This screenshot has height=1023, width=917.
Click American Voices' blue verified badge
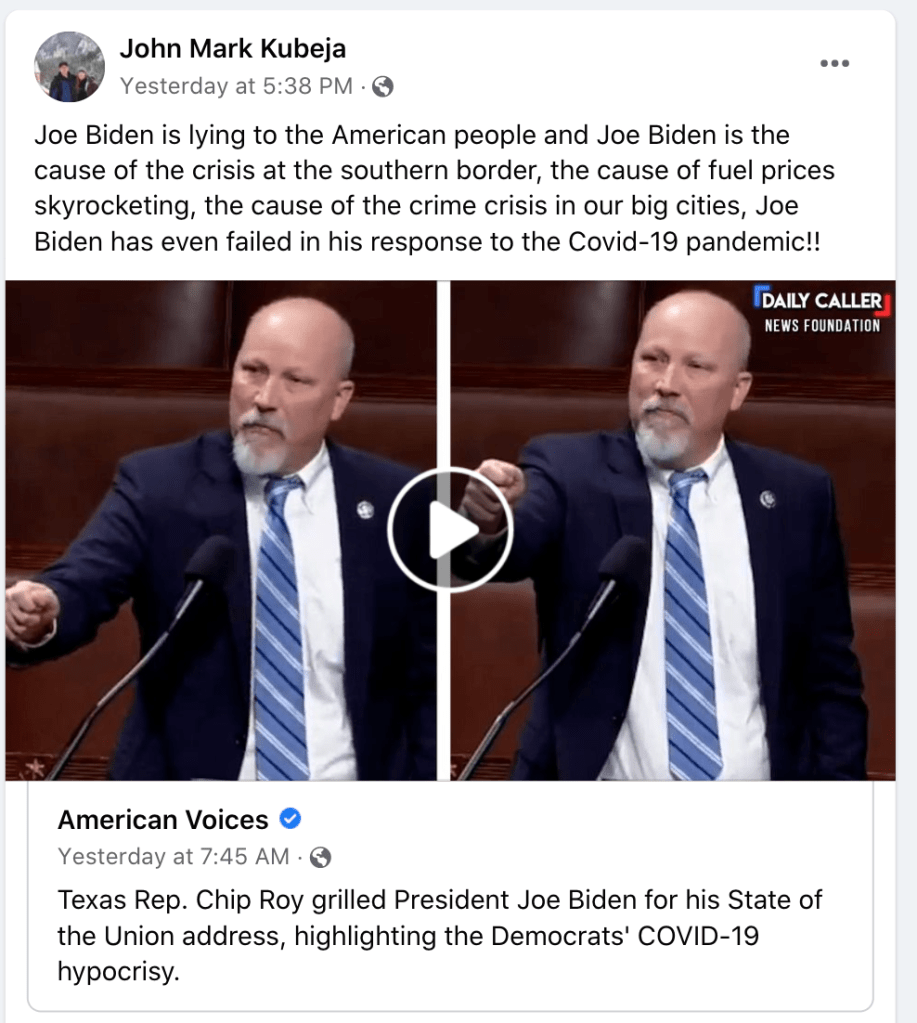click(x=290, y=818)
